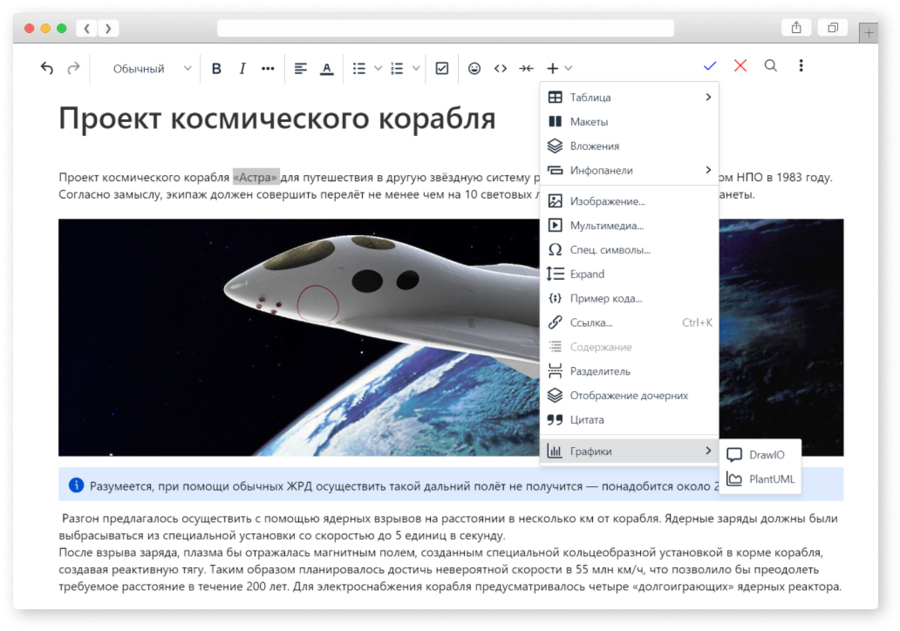Select Мультимедиа... menu item
The width and height of the screenshot is (900, 631).
tap(630, 226)
